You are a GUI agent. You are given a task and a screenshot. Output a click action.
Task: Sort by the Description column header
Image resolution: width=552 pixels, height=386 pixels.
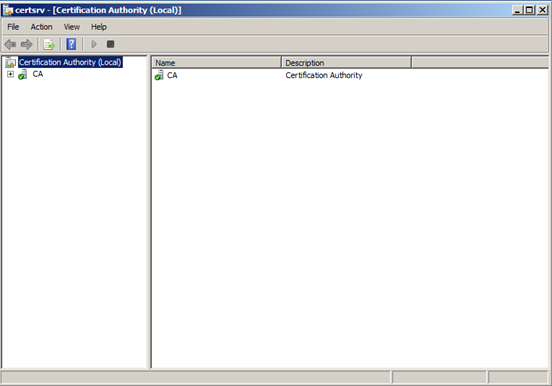(x=346, y=63)
